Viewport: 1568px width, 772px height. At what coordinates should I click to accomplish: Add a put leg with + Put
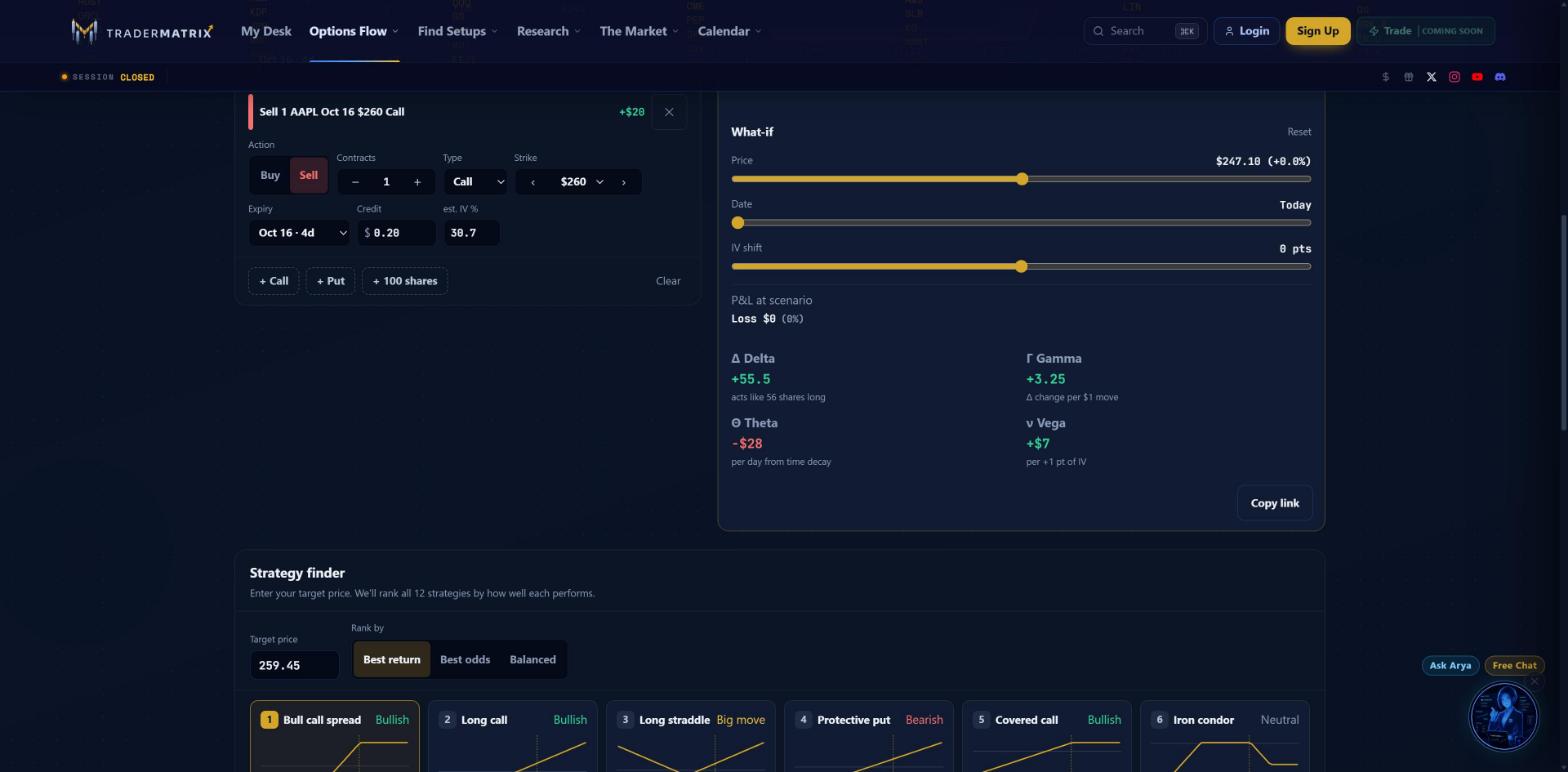(330, 281)
